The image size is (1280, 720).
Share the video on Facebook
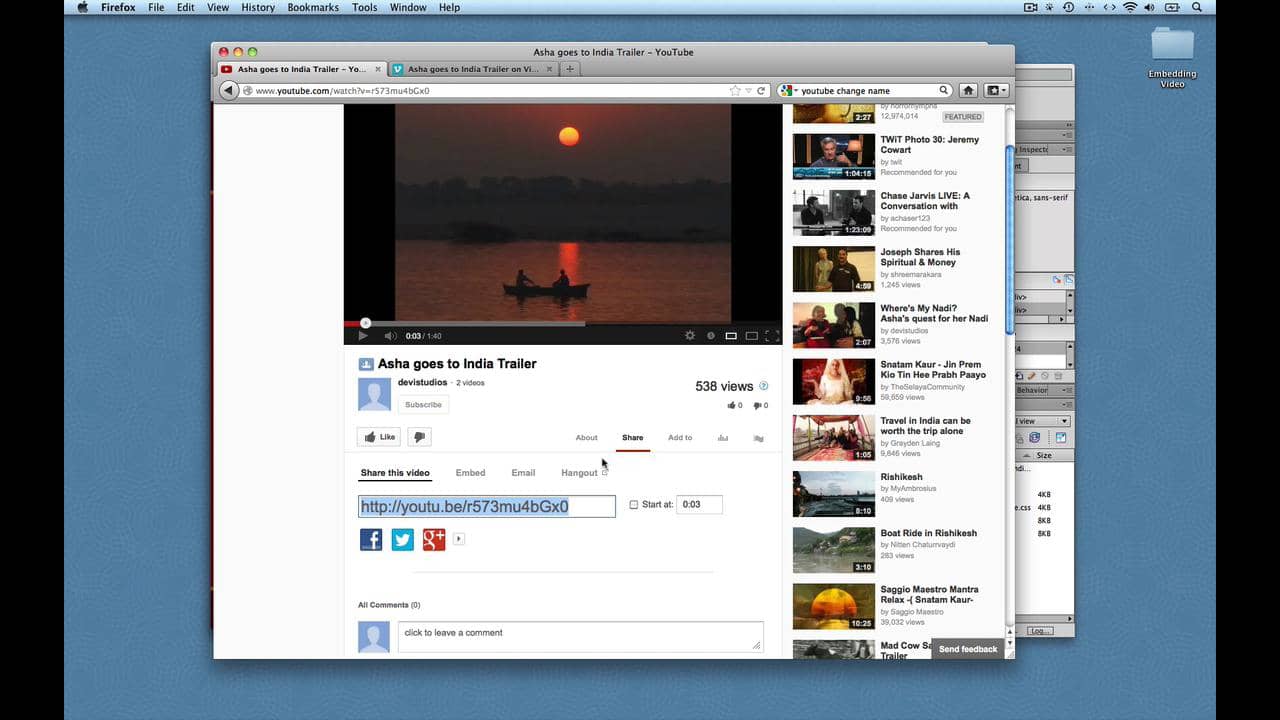click(371, 540)
